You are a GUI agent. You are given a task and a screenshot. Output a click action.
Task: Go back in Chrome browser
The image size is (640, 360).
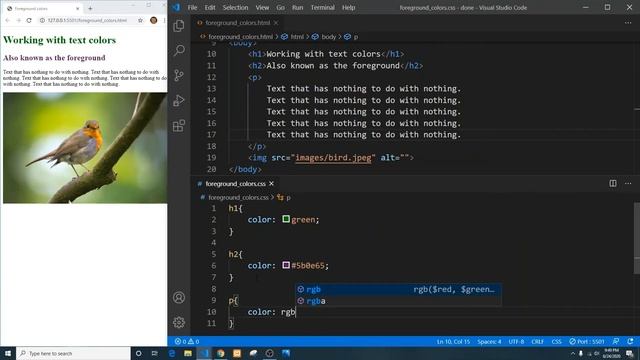[x=7, y=20]
